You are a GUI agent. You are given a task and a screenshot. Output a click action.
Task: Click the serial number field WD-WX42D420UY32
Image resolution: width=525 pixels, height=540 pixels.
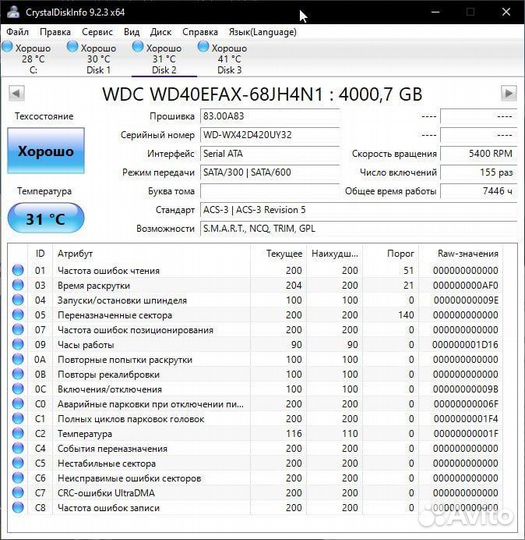click(x=270, y=135)
